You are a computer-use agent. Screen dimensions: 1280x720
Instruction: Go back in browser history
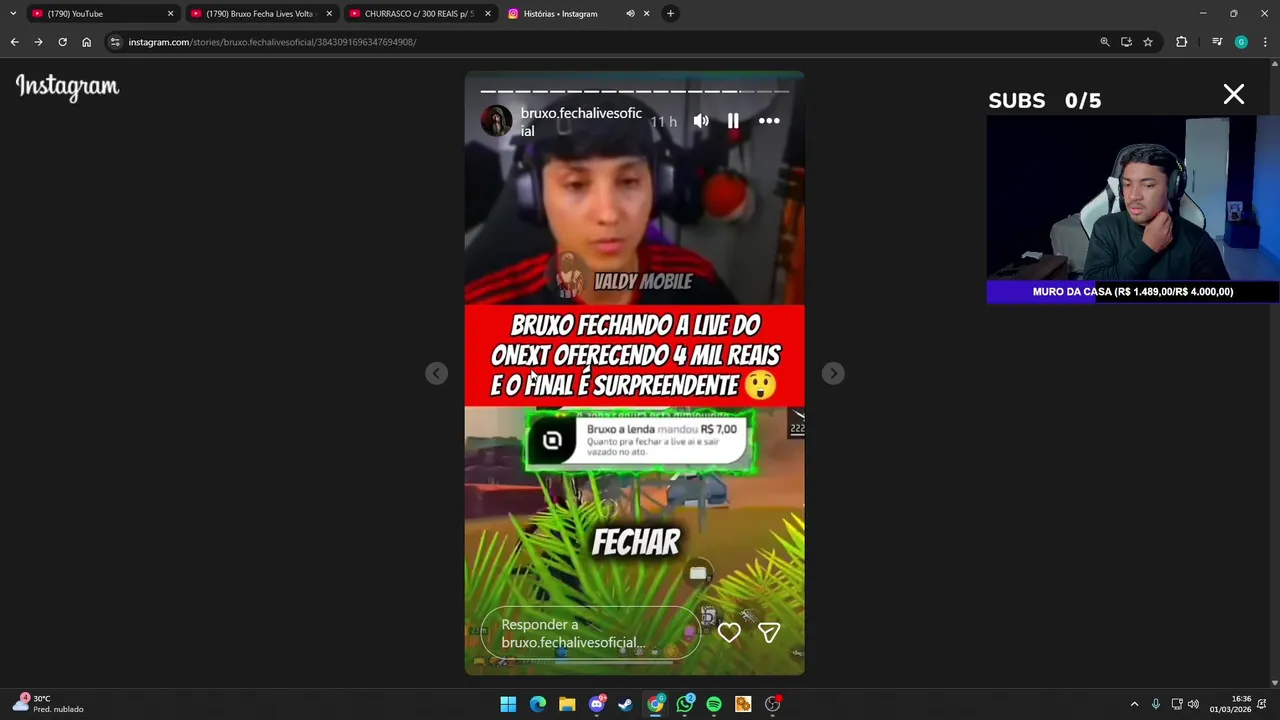point(14,42)
